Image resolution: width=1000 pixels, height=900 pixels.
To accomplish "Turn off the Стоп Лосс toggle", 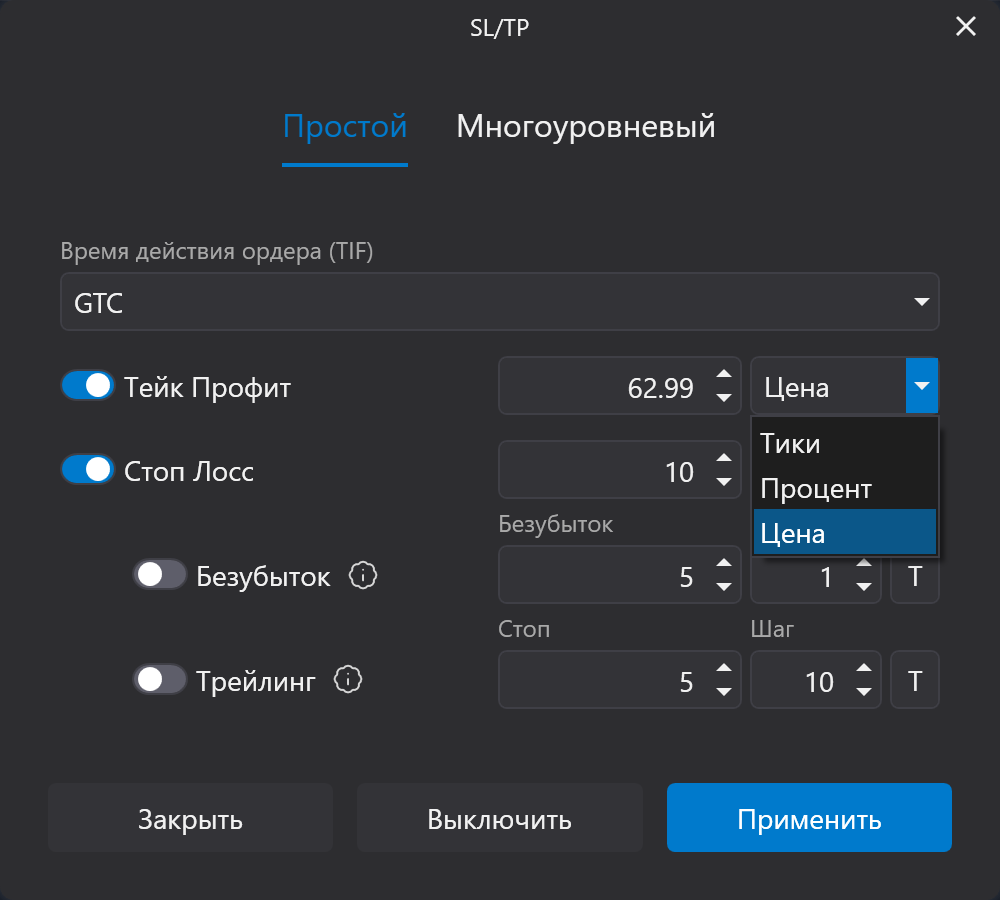I will [88, 470].
